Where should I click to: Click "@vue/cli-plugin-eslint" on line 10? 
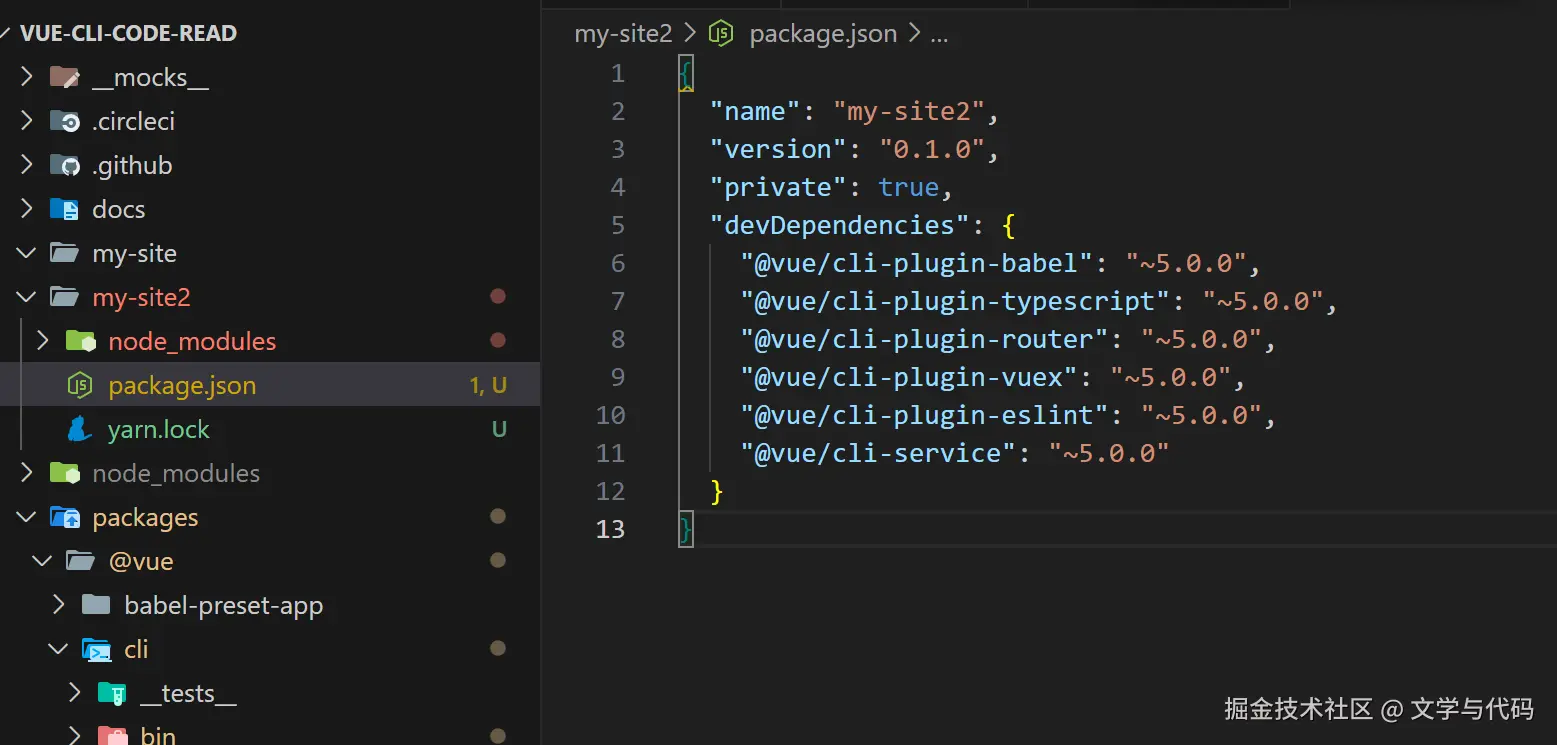pos(925,415)
